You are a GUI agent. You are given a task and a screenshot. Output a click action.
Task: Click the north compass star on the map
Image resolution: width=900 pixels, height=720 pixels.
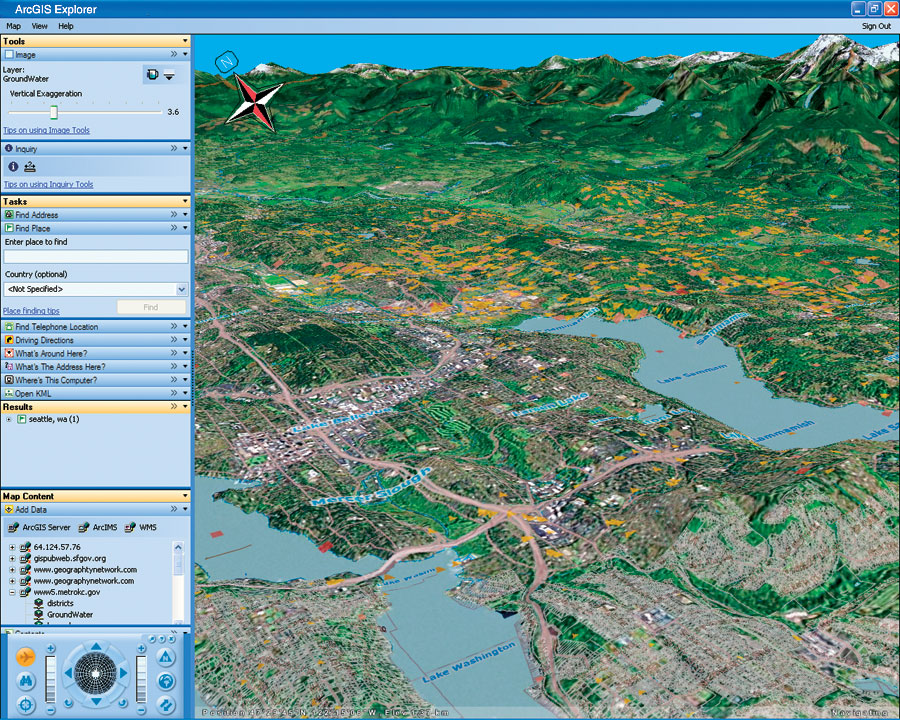point(253,102)
